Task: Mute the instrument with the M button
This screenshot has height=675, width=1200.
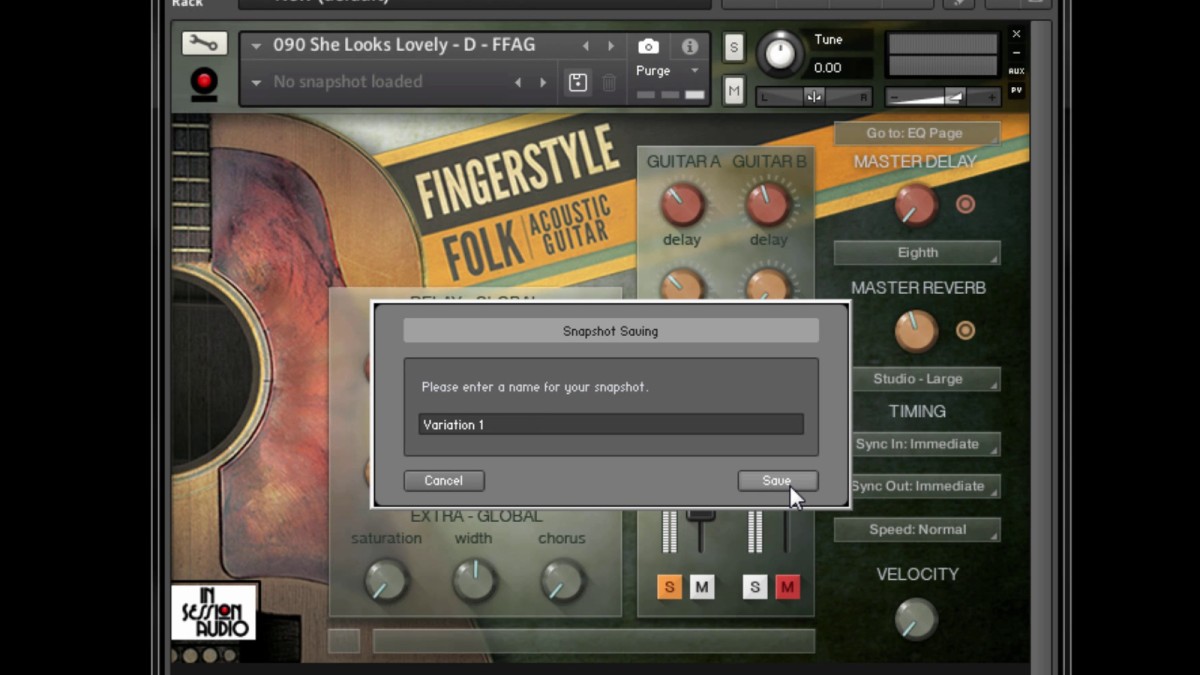Action: pyautogui.click(x=733, y=91)
